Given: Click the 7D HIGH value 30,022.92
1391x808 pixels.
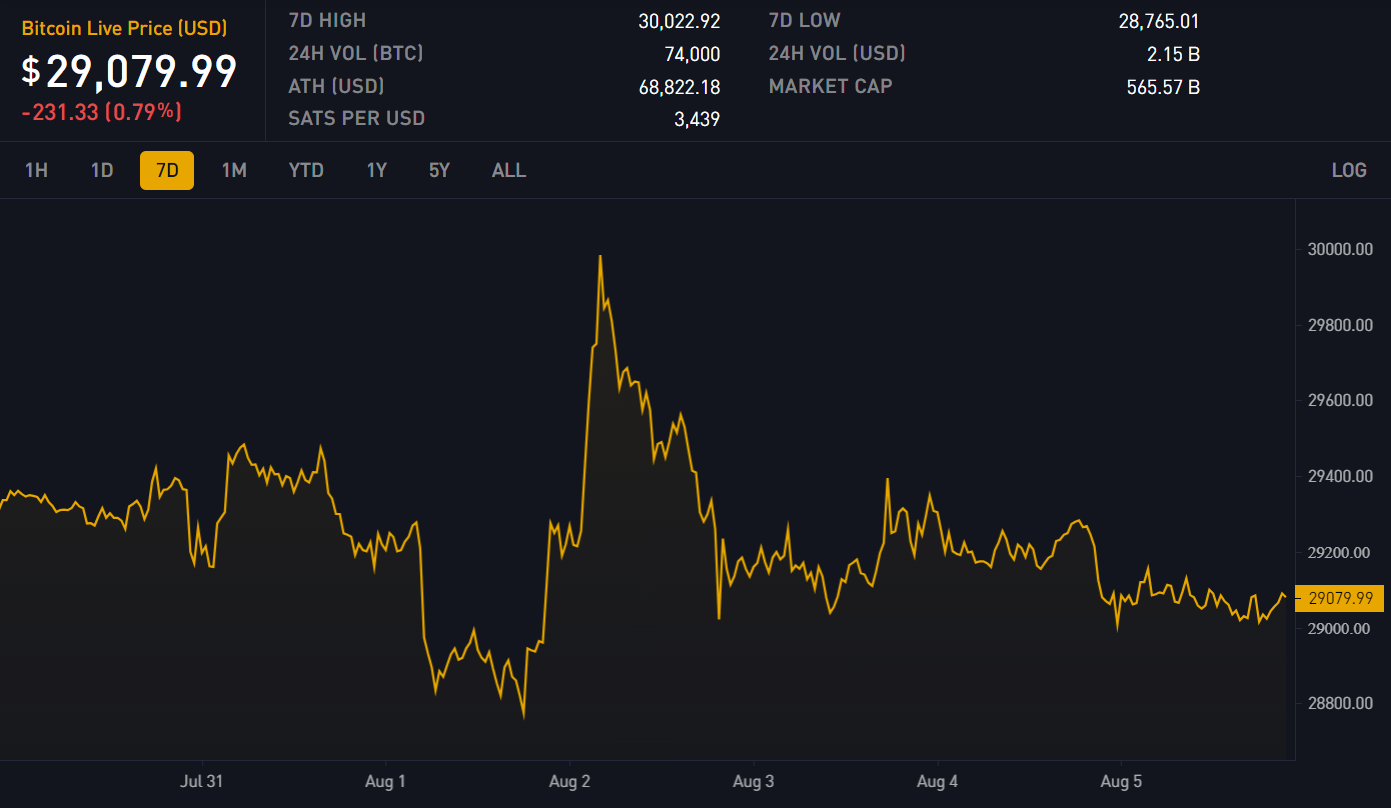Looking at the screenshot, I should [679, 21].
